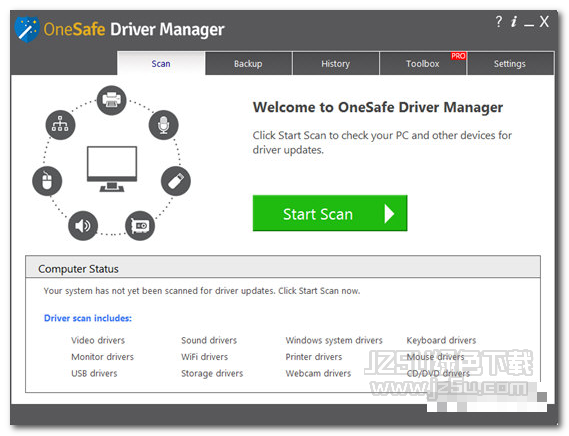The height and width of the screenshot is (436, 569).
Task: Click 'Storage drivers' text
Action: [x=212, y=373]
